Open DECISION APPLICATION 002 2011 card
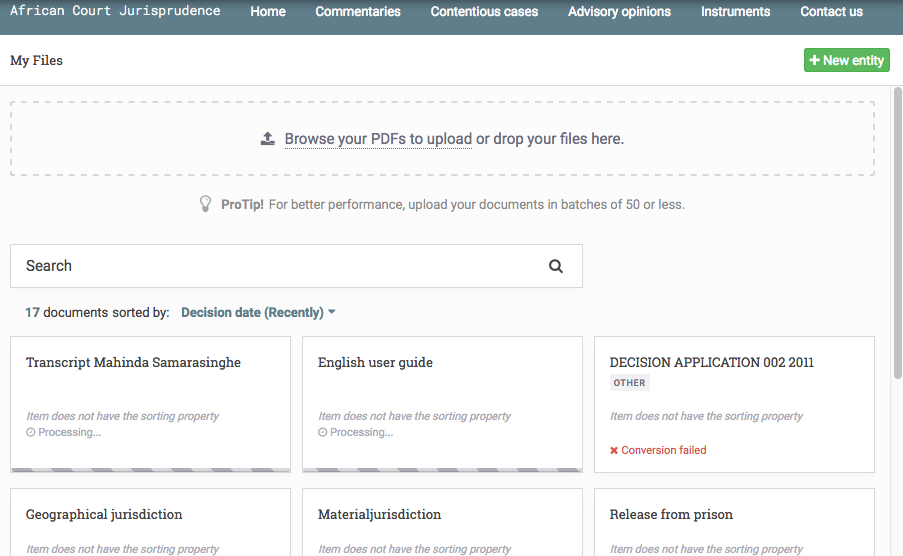The width and height of the screenshot is (903, 556). point(734,404)
